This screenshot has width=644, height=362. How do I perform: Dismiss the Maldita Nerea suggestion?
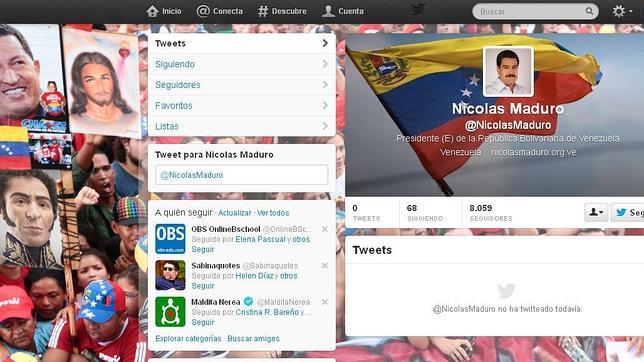click(325, 302)
